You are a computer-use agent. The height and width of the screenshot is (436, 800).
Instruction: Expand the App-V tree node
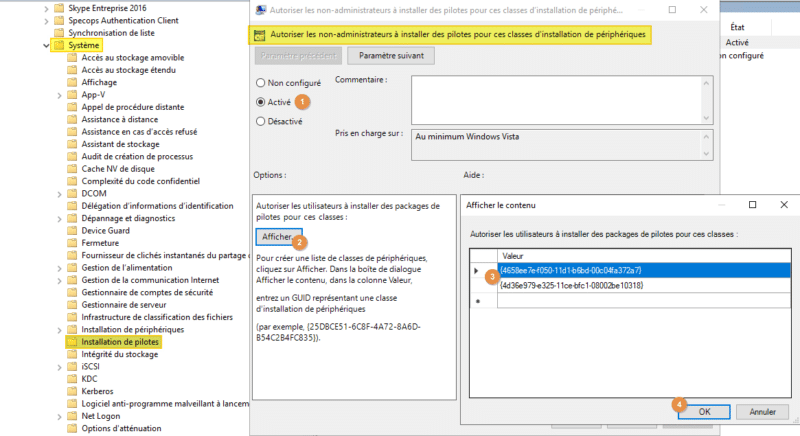pos(61,94)
